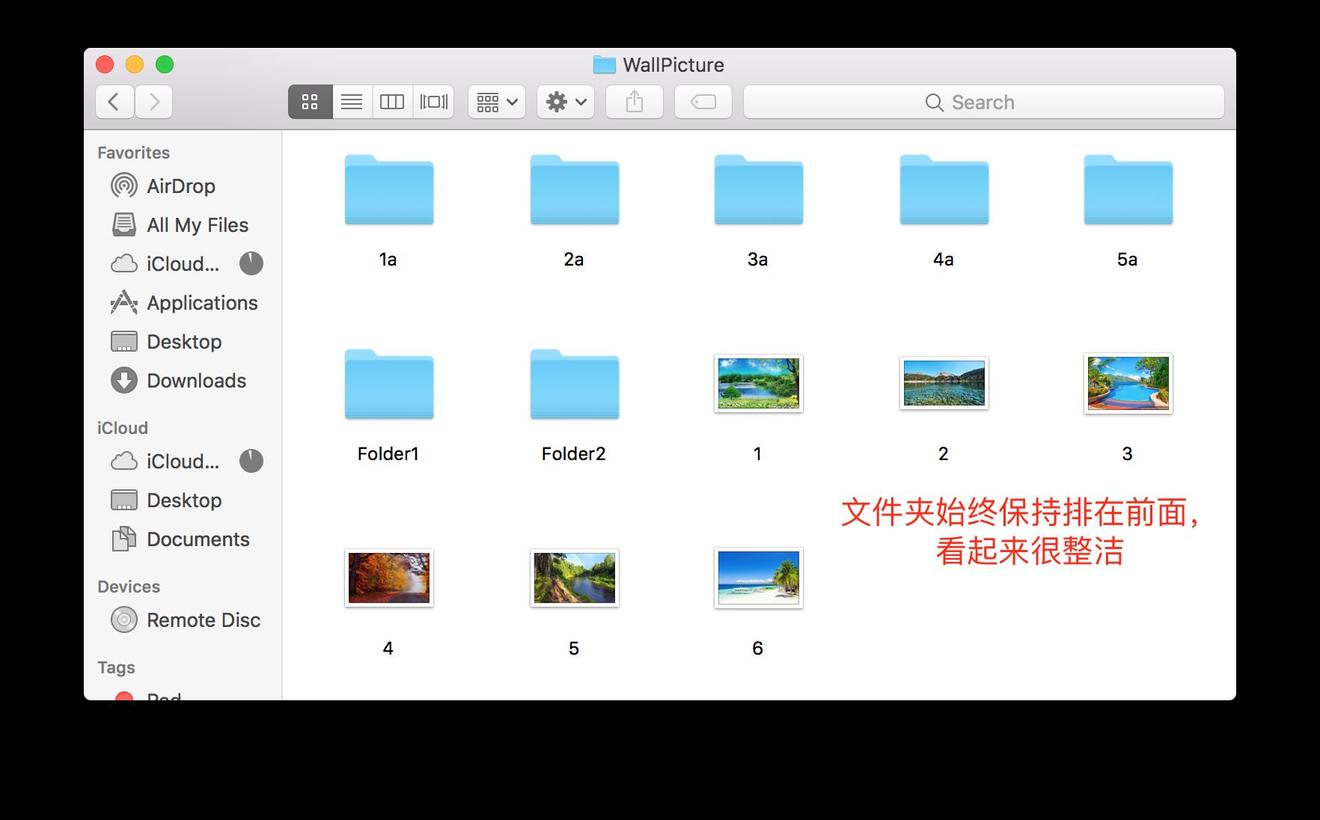Image resolution: width=1320 pixels, height=820 pixels.
Task: Switch to Cover Flow view
Action: point(432,101)
